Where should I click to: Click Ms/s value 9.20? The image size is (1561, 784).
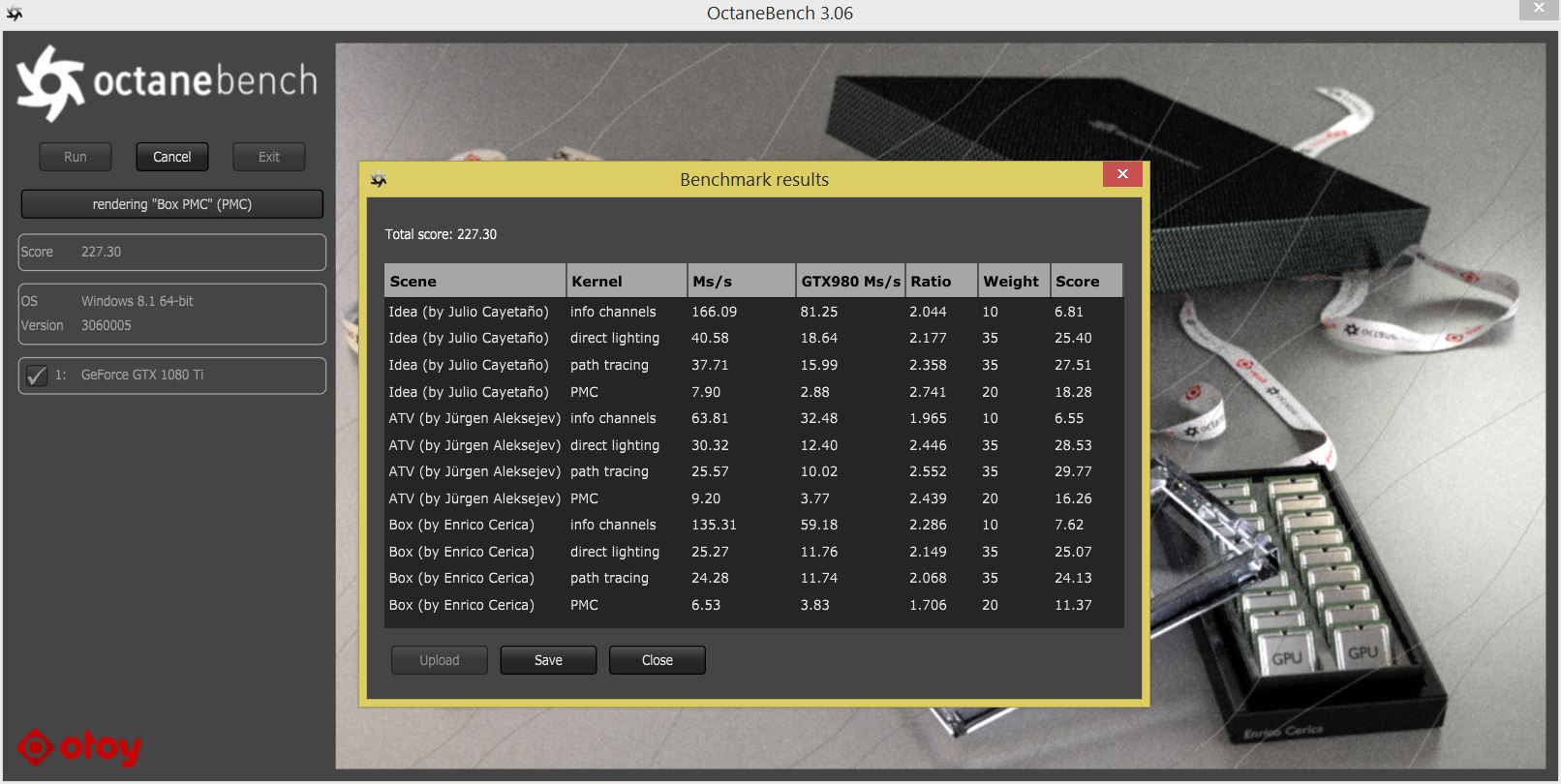tap(706, 498)
